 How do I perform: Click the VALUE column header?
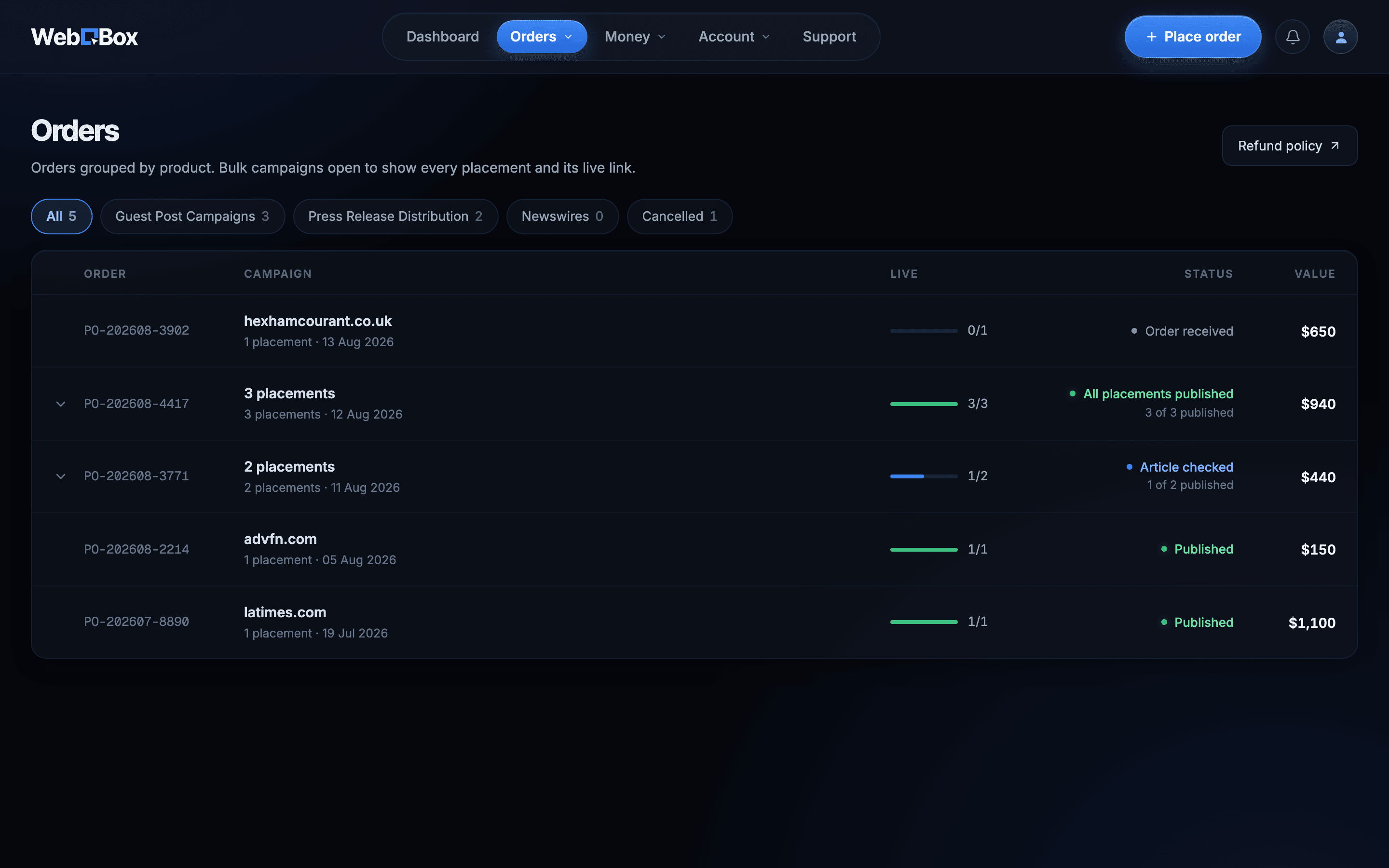pos(1315,274)
